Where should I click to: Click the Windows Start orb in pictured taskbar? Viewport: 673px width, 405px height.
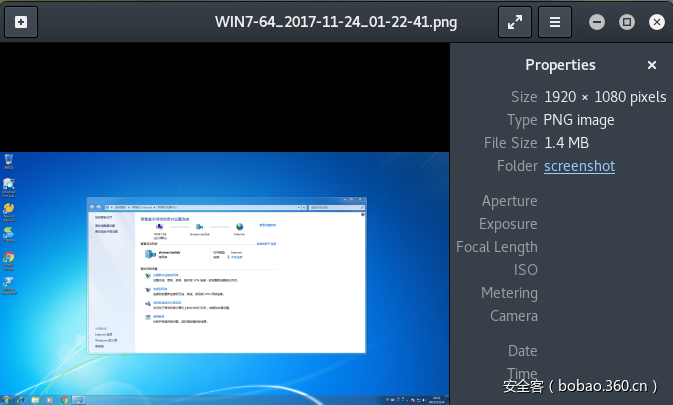[6, 399]
